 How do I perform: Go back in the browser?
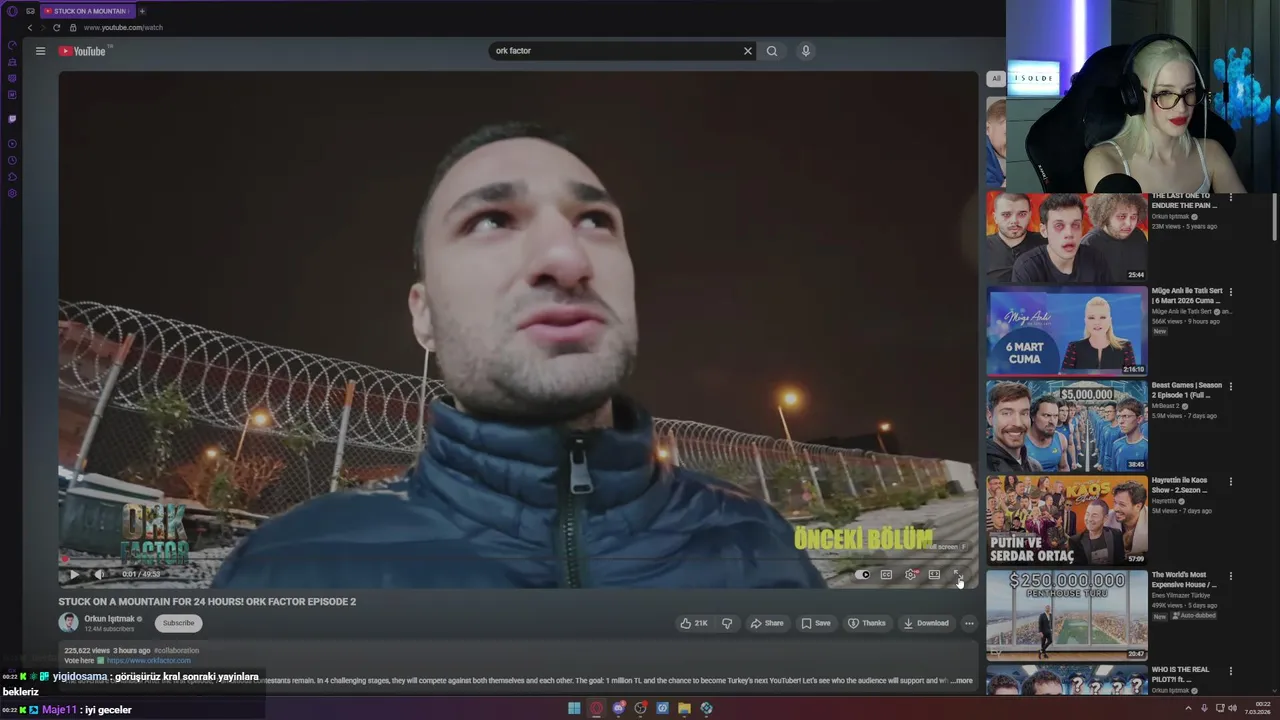point(29,27)
